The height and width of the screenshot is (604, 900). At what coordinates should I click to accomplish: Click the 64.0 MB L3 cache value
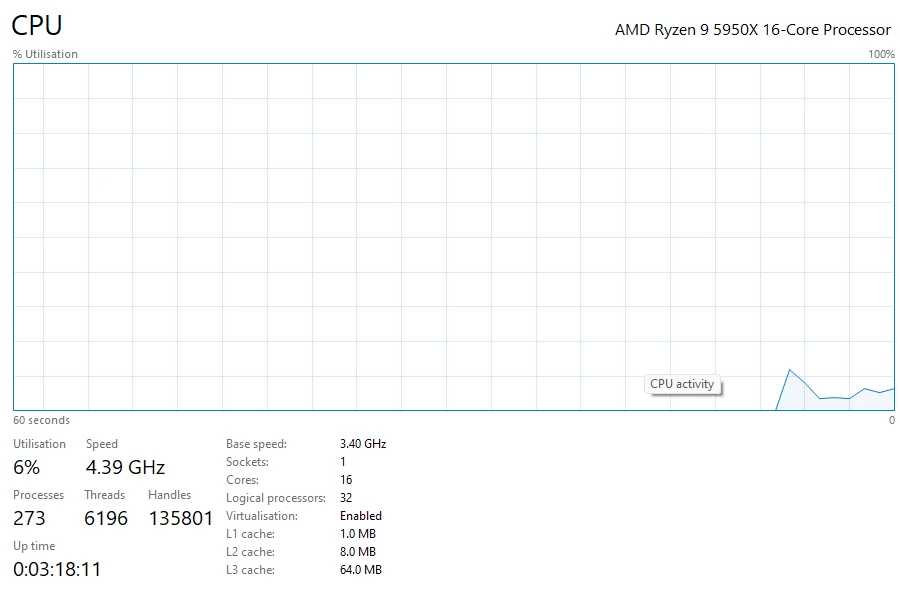point(360,570)
